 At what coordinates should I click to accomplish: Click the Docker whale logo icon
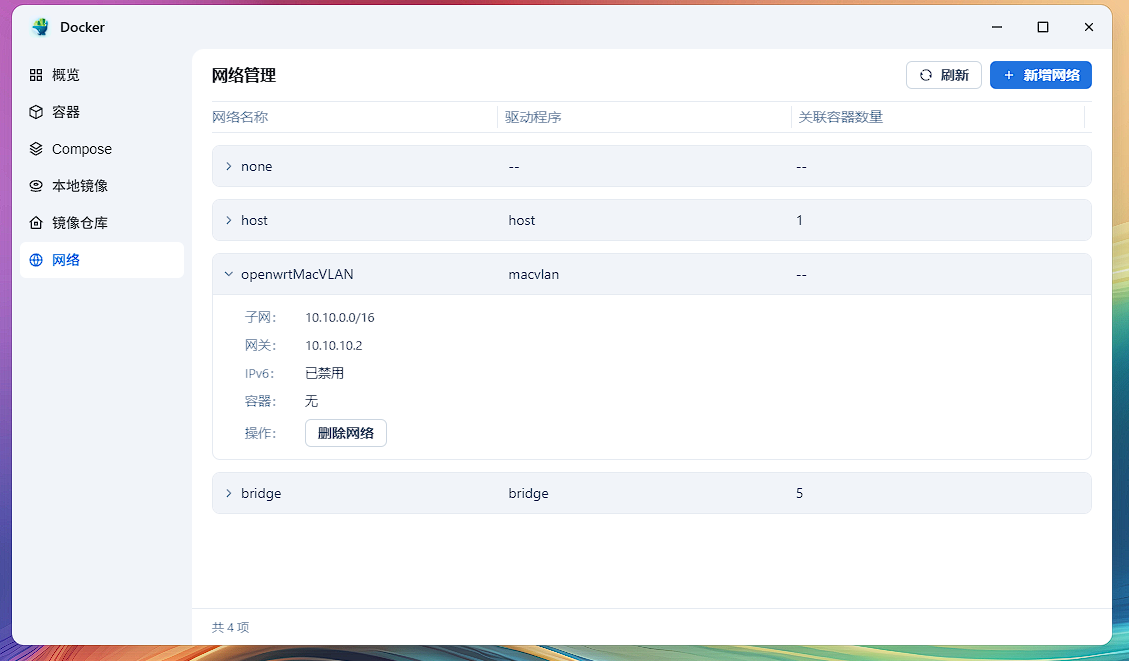pyautogui.click(x=40, y=27)
